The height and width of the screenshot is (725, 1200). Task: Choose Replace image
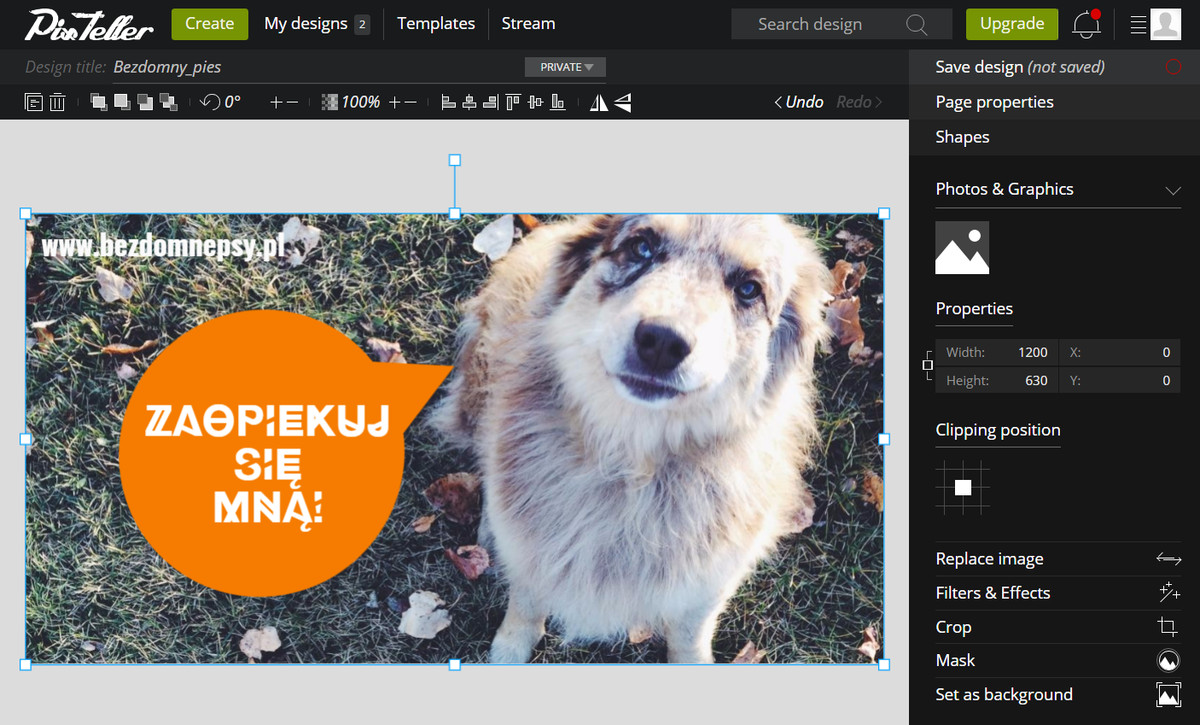pyautogui.click(x=1058, y=559)
